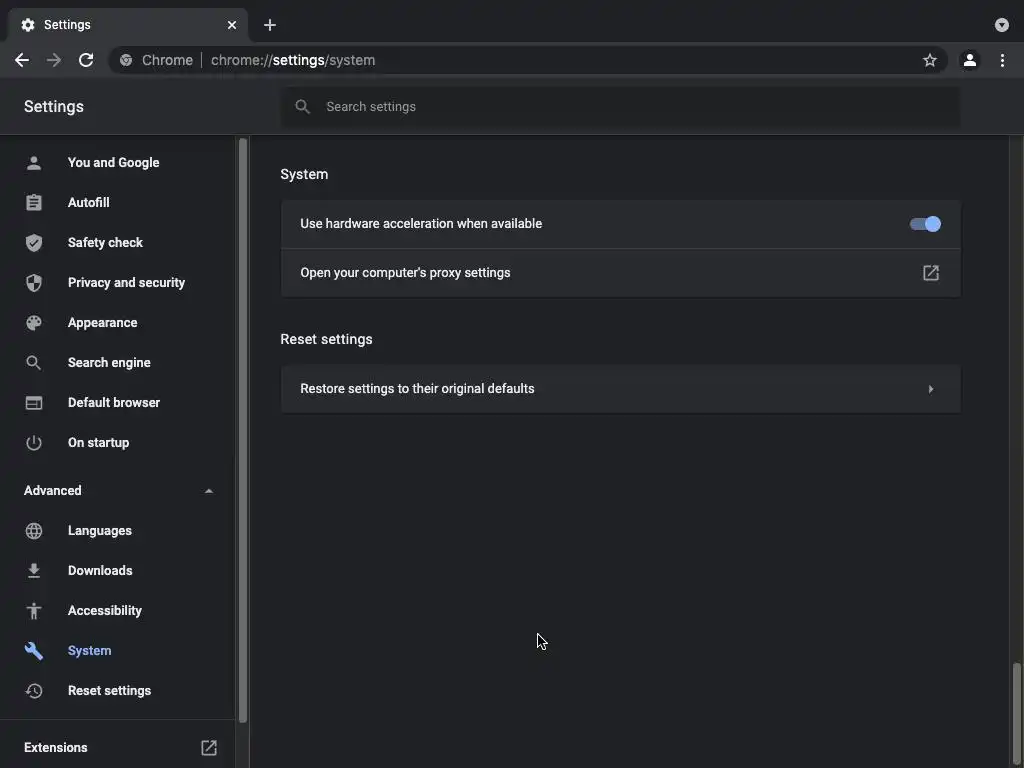The width and height of the screenshot is (1024, 768).
Task: Reload the page with refresh icon
Action: pyautogui.click(x=86, y=60)
